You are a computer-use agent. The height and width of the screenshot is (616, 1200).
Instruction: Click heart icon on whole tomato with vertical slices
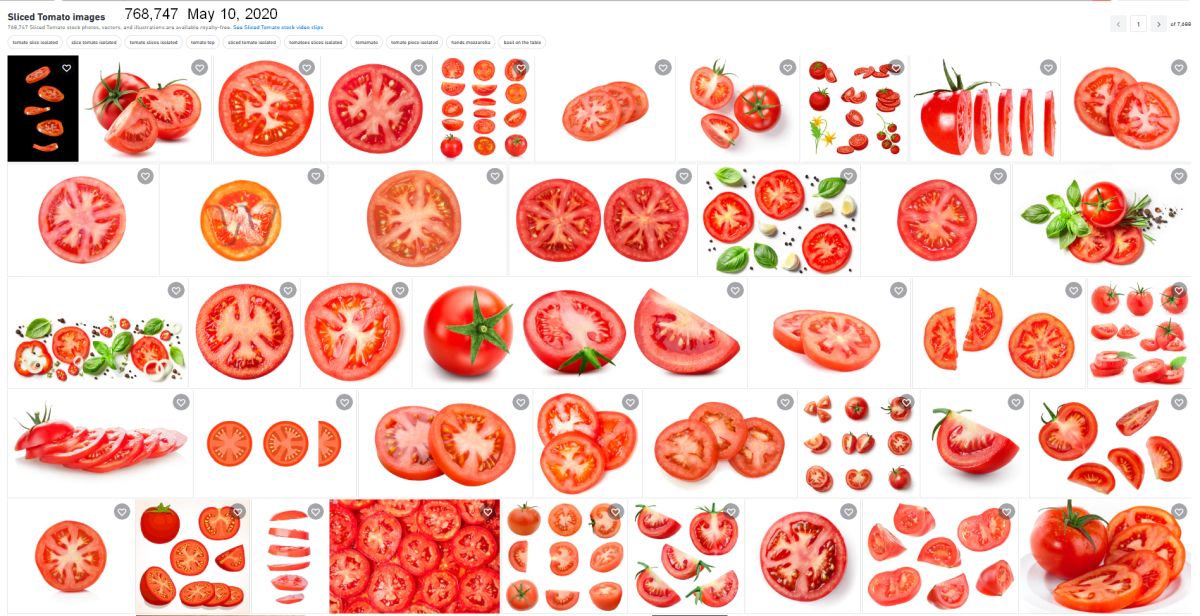[1048, 68]
